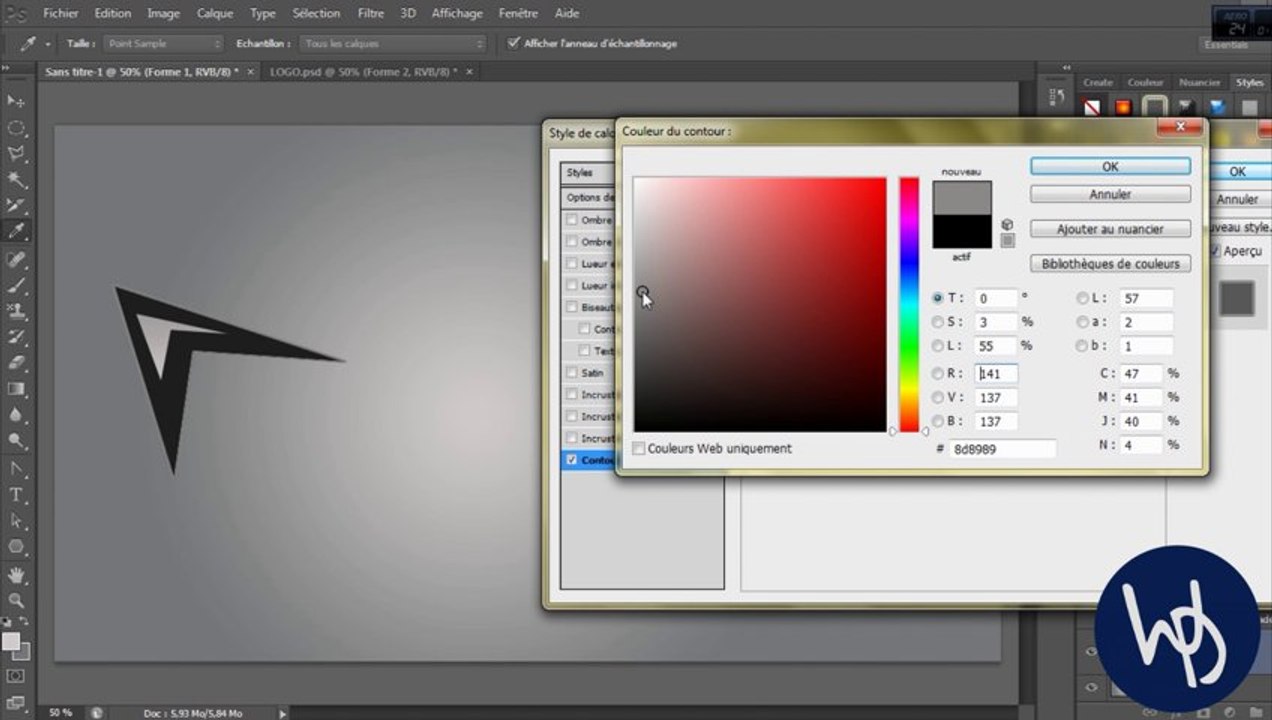
Task: Select the Type tool
Action: pyautogui.click(x=17, y=495)
